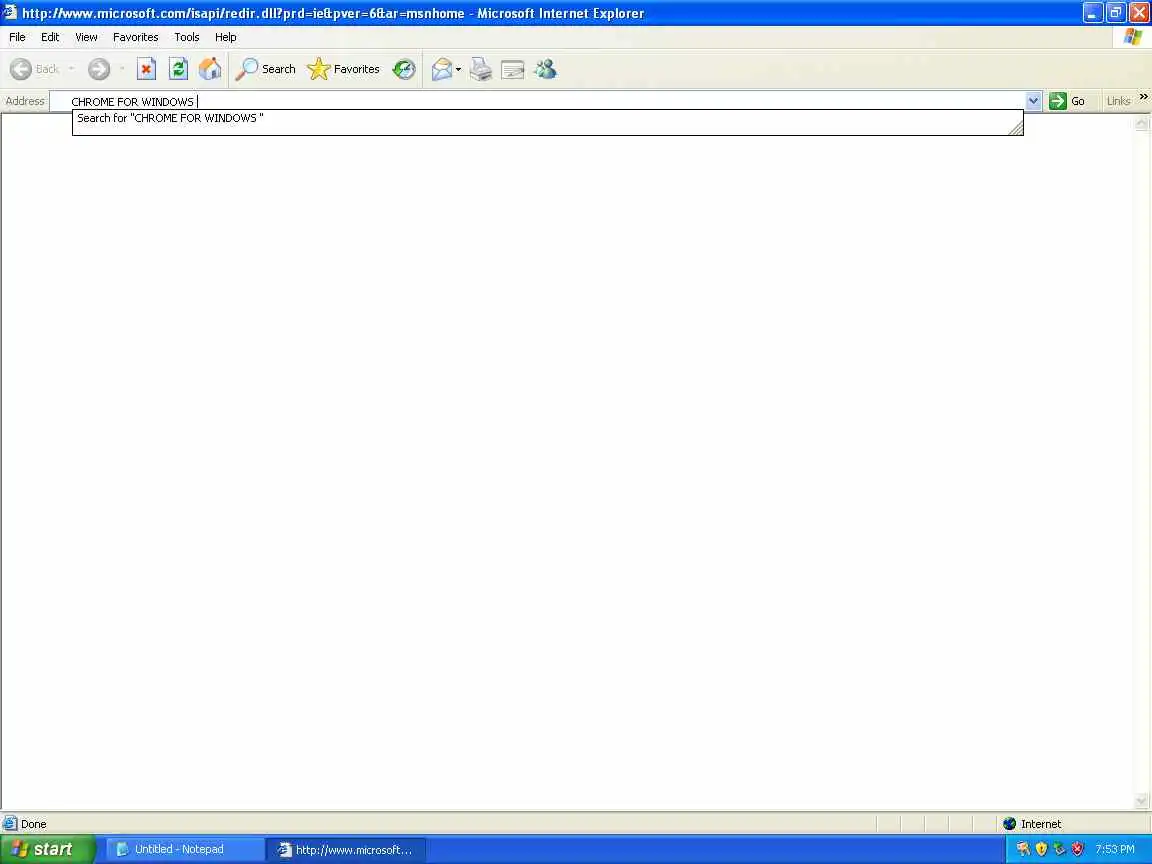Click the Internet security zone indicator
Viewport: 1152px width, 864px height.
(x=1033, y=824)
